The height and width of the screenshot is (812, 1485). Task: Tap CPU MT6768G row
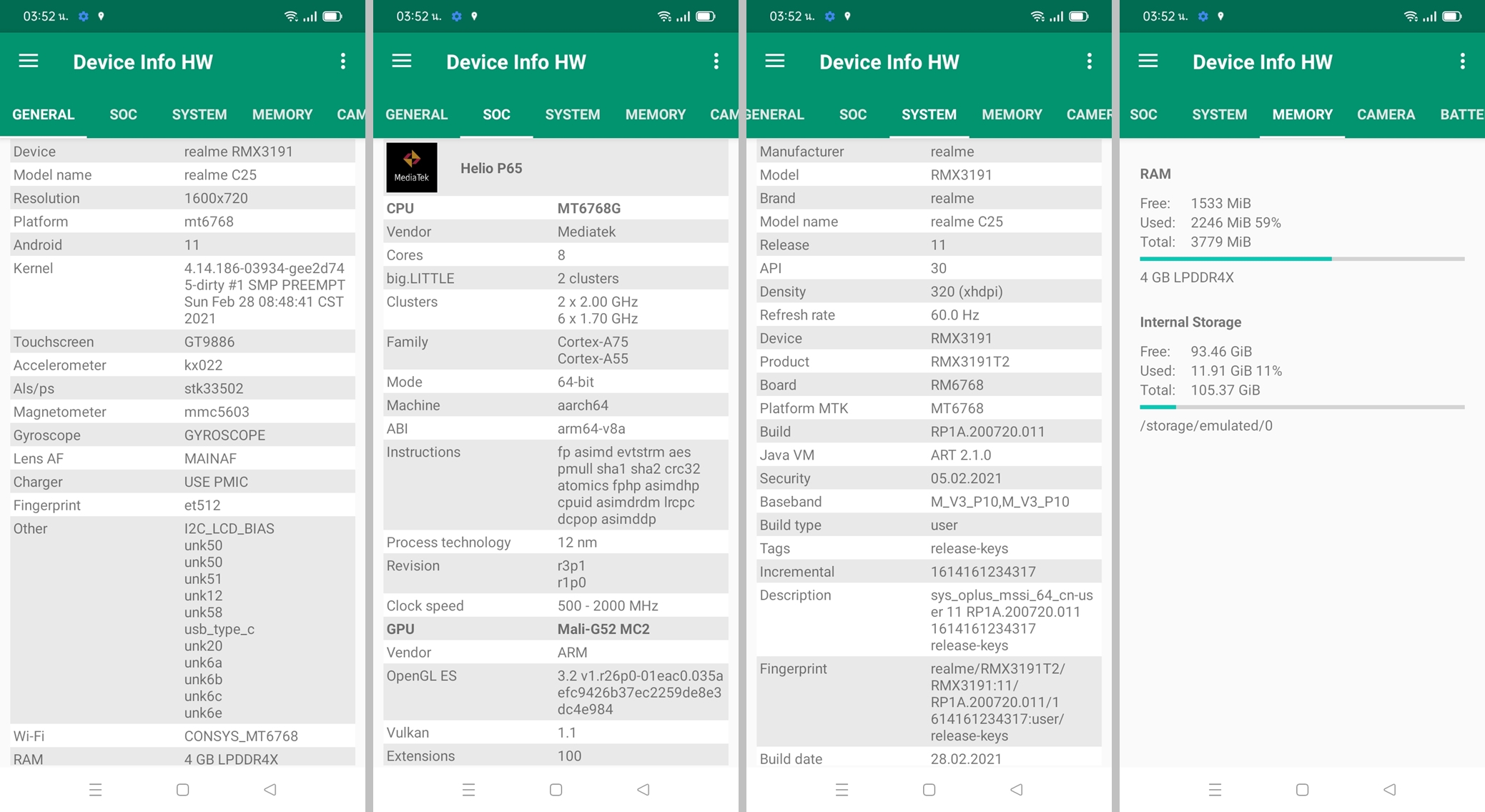[556, 208]
